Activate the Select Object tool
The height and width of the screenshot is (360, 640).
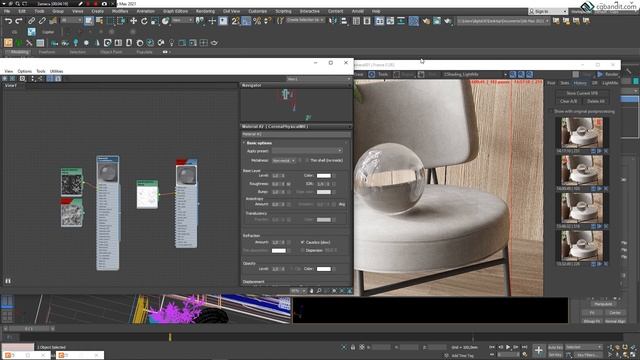[x=89, y=20]
